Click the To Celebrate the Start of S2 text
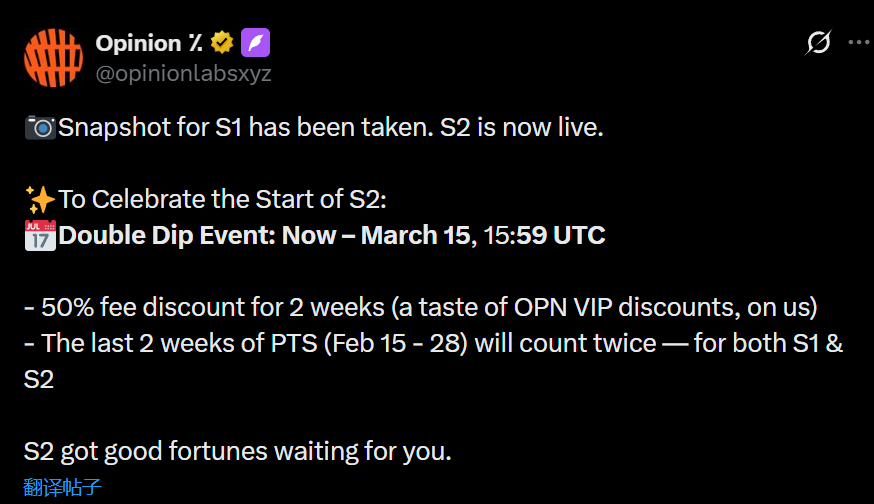Image resolution: width=874 pixels, height=504 pixels. tap(222, 199)
